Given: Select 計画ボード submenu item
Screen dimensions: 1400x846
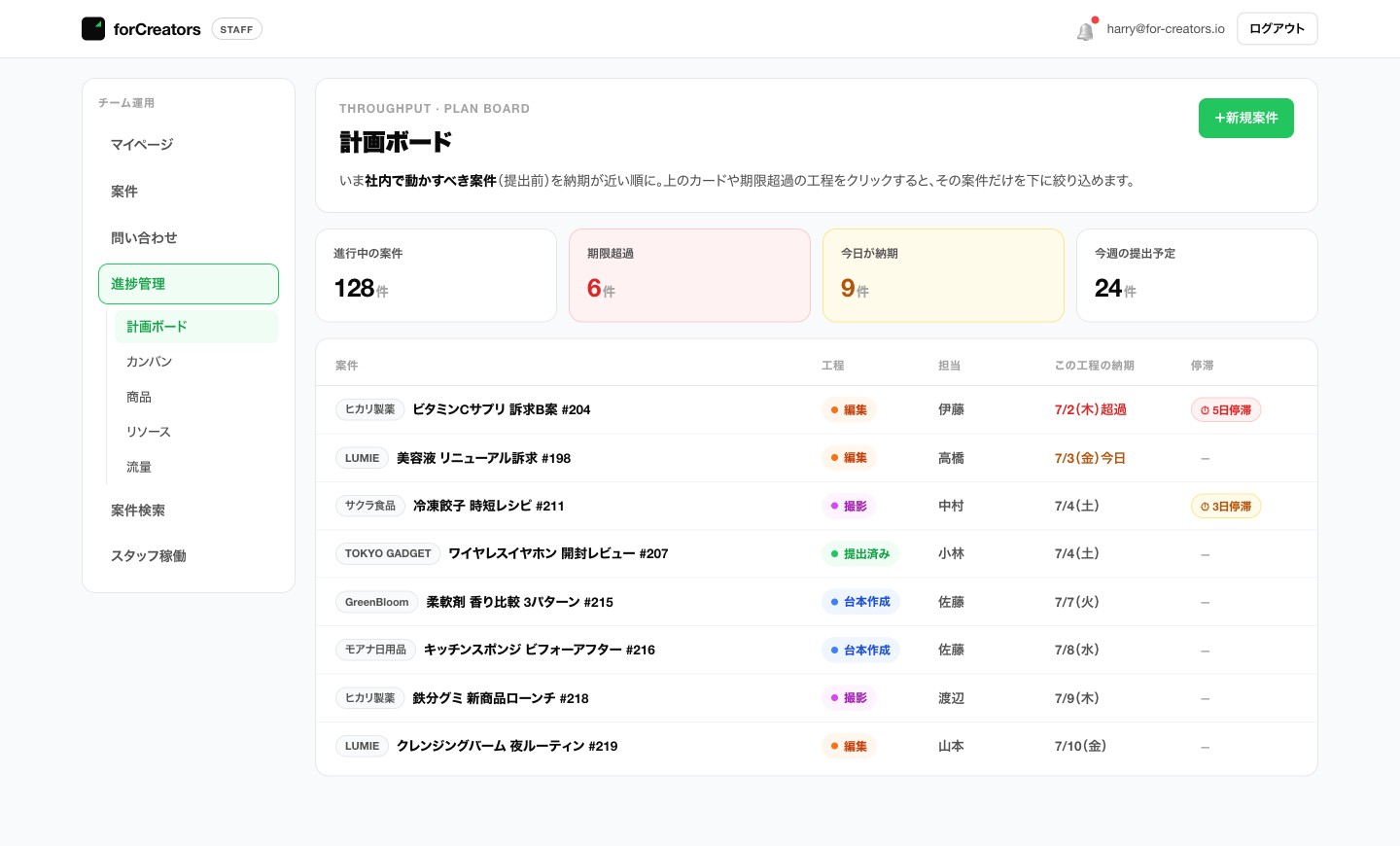Looking at the screenshot, I should pyautogui.click(x=196, y=327).
